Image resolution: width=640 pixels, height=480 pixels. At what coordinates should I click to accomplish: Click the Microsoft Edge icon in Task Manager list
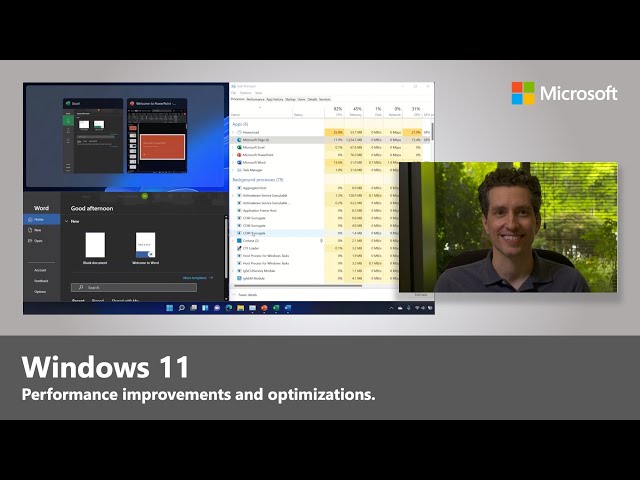[x=239, y=140]
